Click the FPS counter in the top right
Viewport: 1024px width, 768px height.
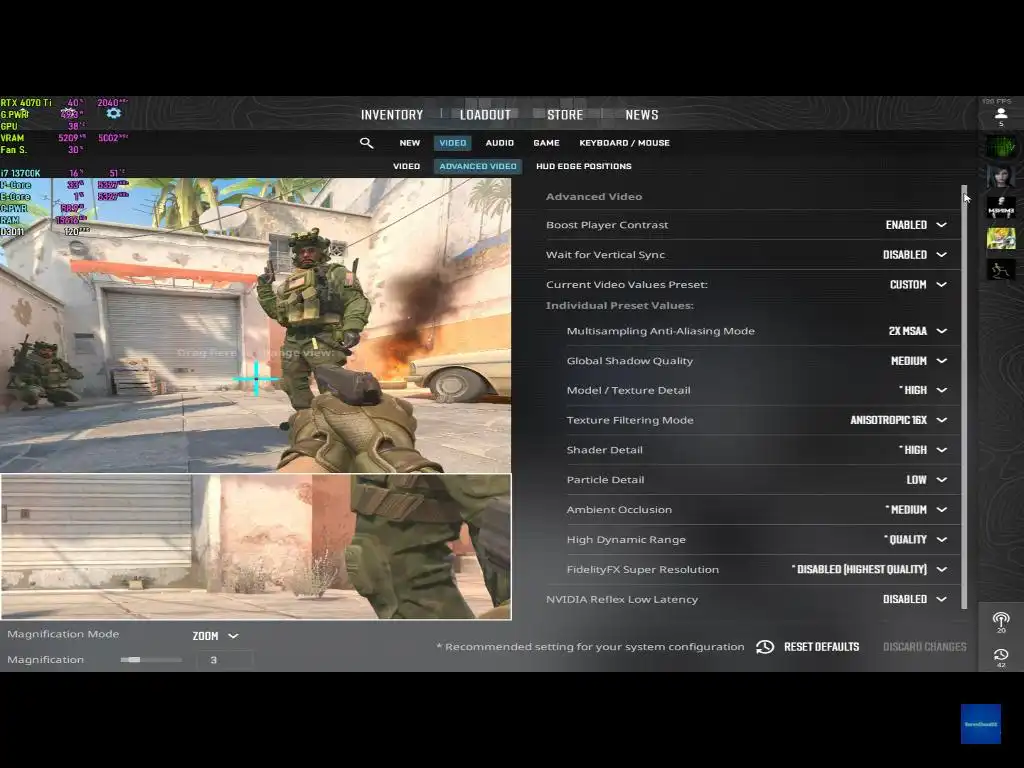pyautogui.click(x=997, y=101)
